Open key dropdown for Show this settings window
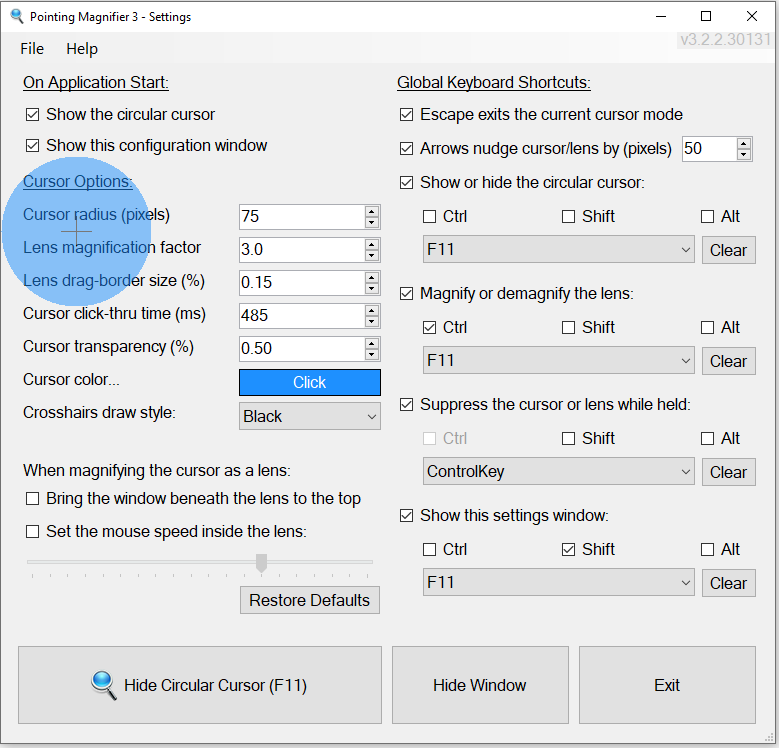Viewport: 779px width, 748px height. [558, 582]
